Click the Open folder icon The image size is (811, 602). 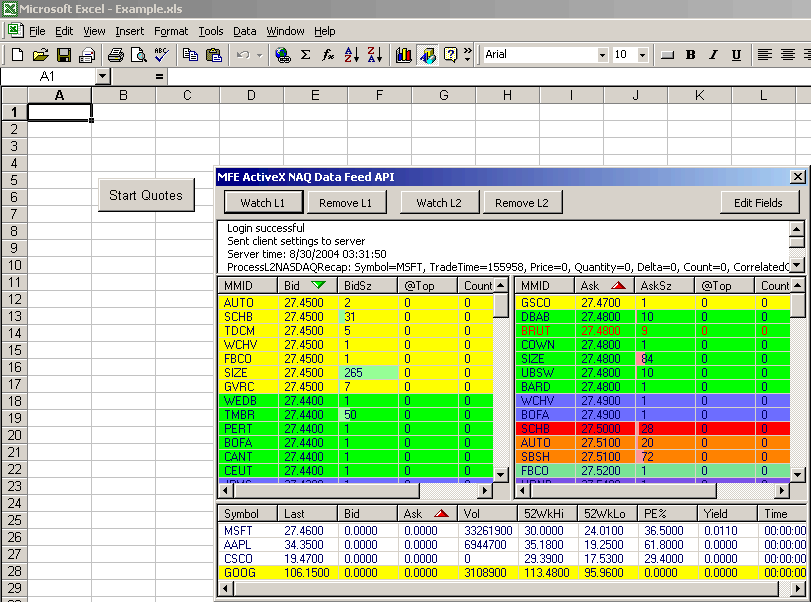tap(40, 55)
